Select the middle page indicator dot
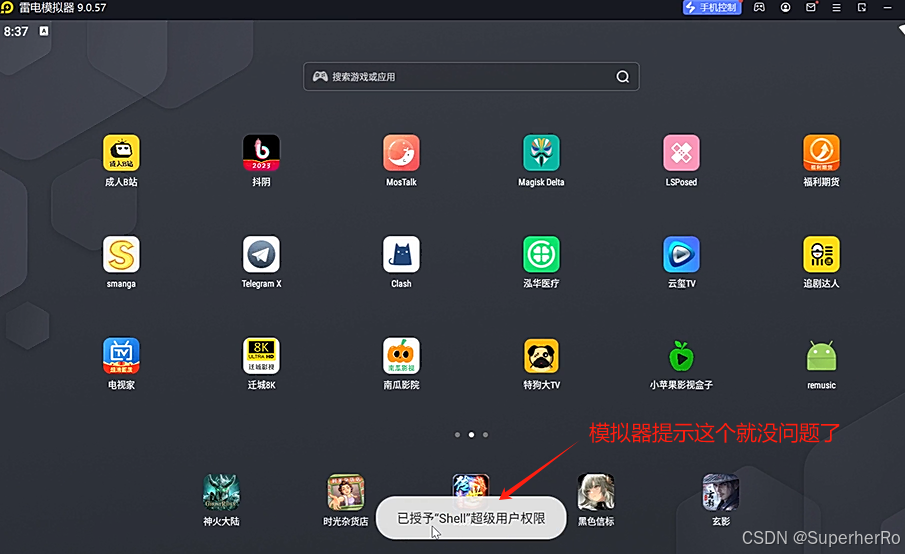The height and width of the screenshot is (554, 905). point(472,435)
